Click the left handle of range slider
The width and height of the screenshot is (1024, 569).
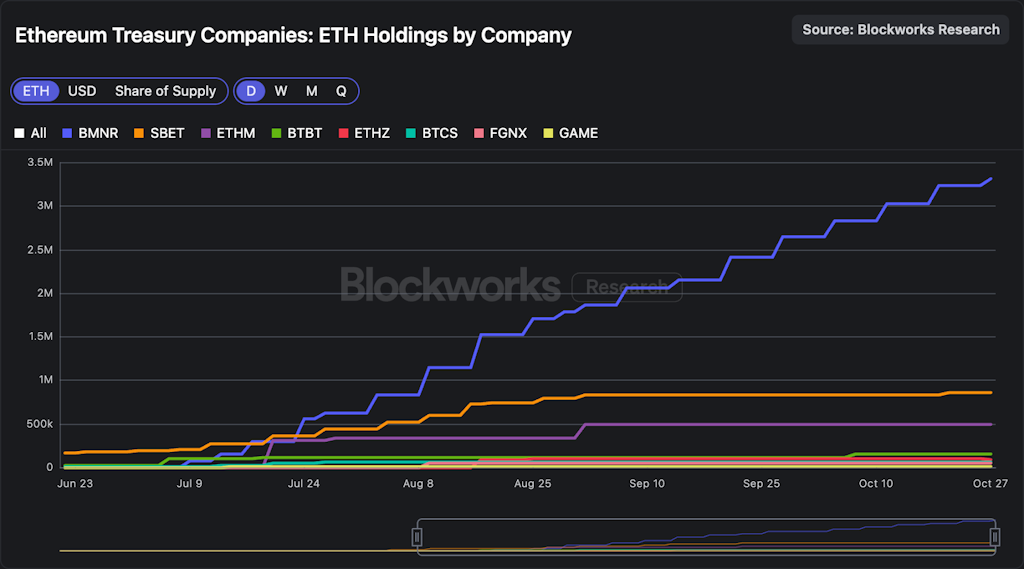(418, 537)
